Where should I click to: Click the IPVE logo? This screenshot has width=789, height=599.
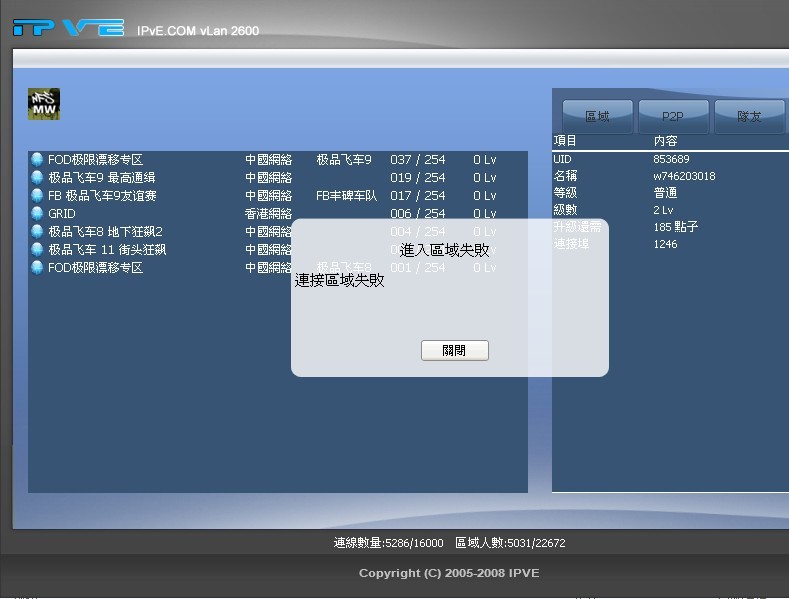coord(68,27)
